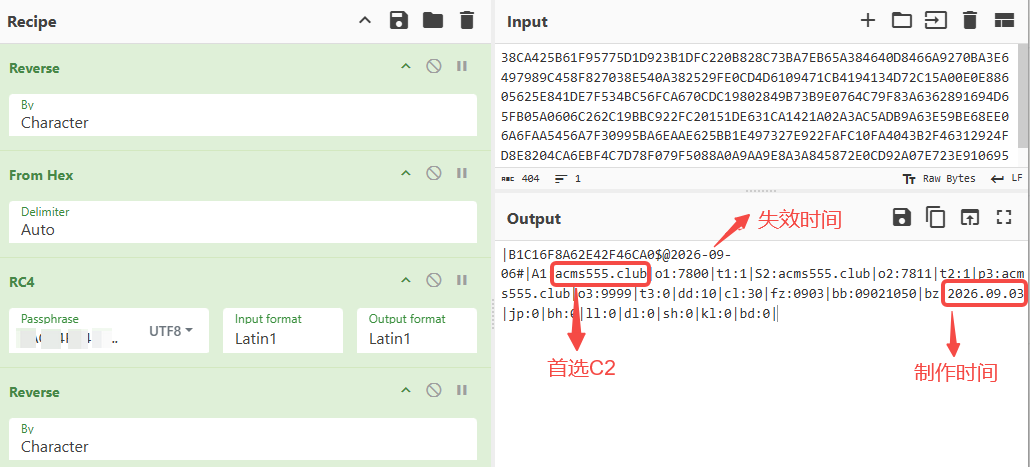Click the input line count 1
This screenshot has height=467, width=1030.
coord(568,179)
